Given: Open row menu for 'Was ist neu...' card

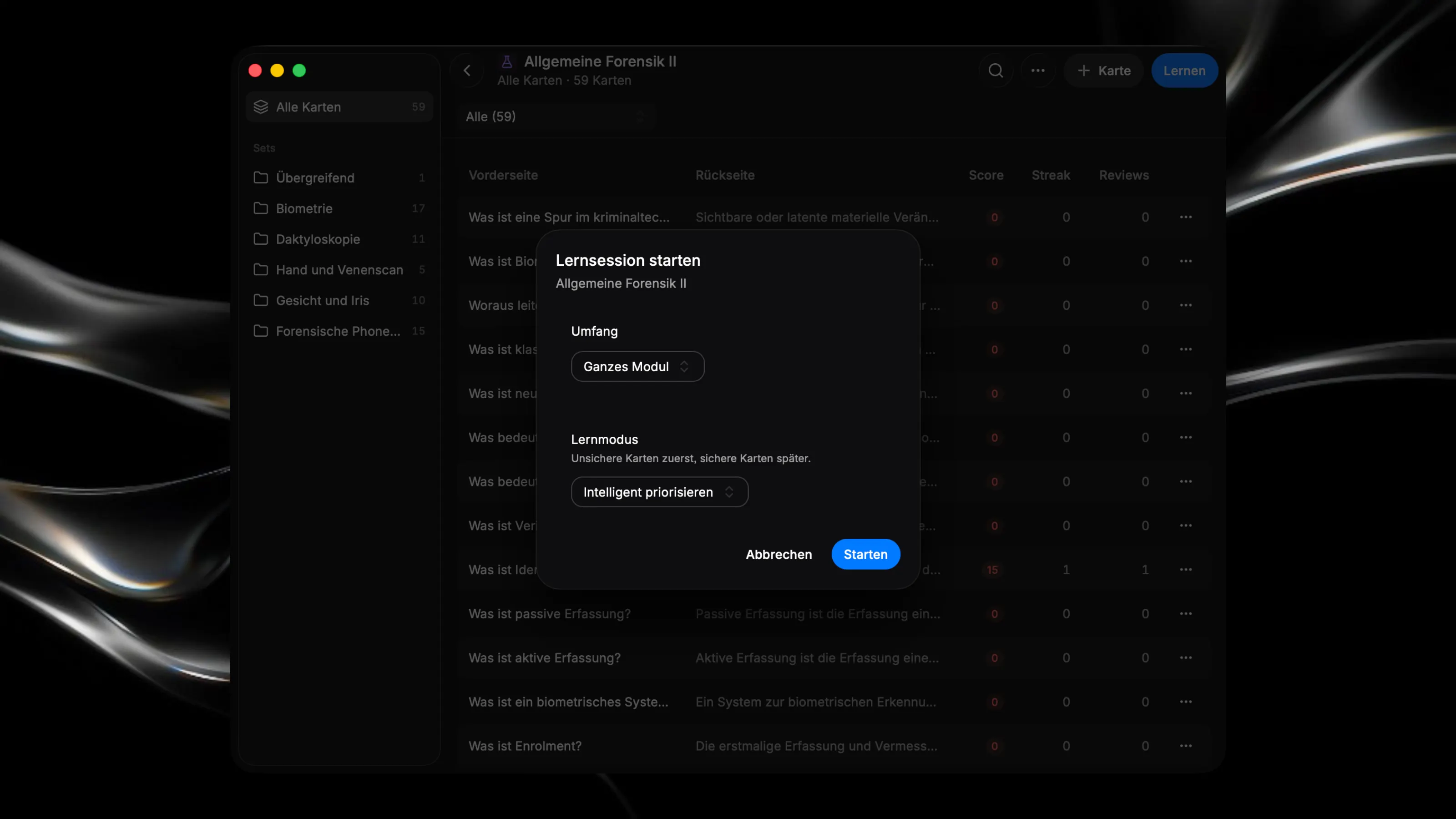Looking at the screenshot, I should pos(1186,394).
